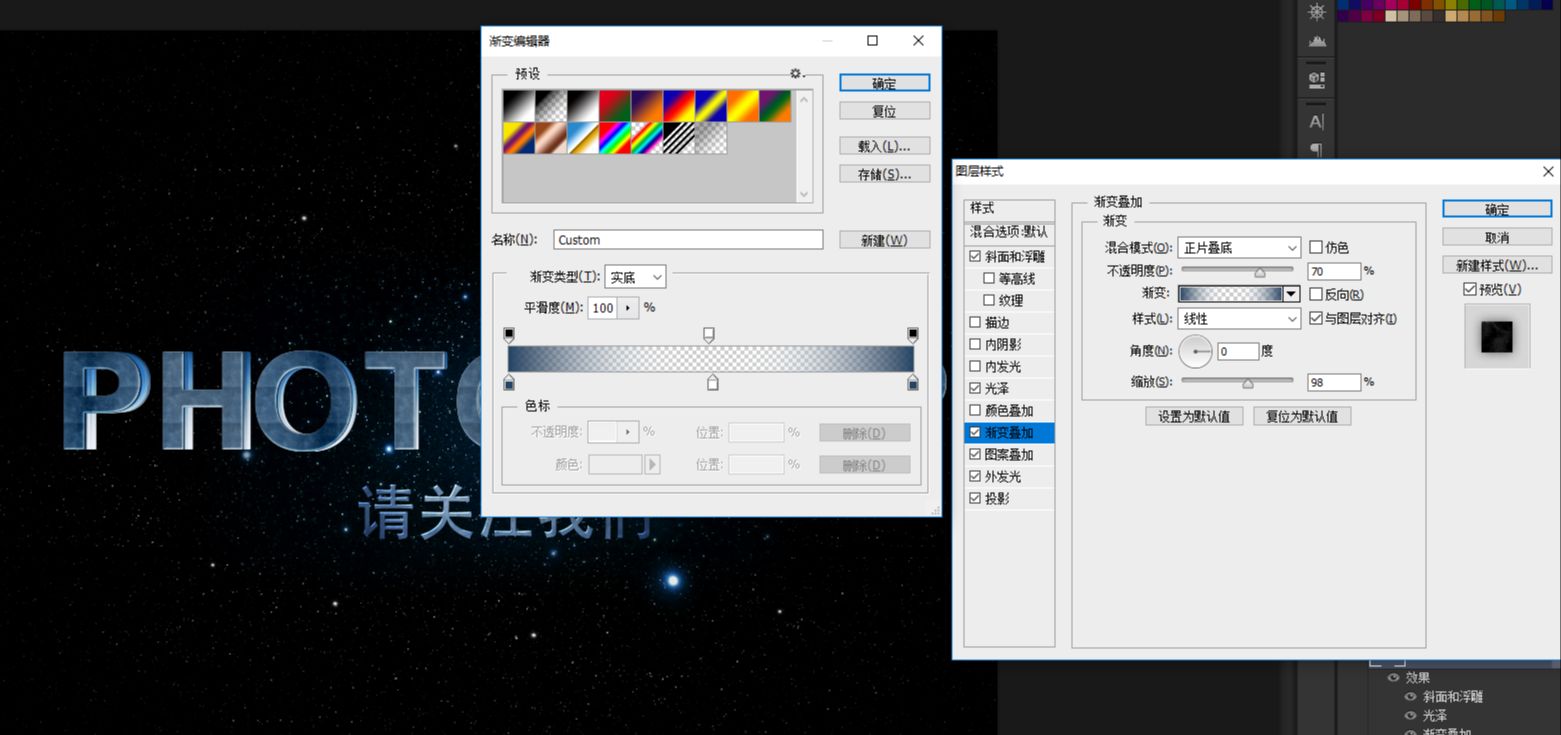Choose the full spectrum rainbow preset
Viewport: 1561px width, 735px height.
pos(614,138)
